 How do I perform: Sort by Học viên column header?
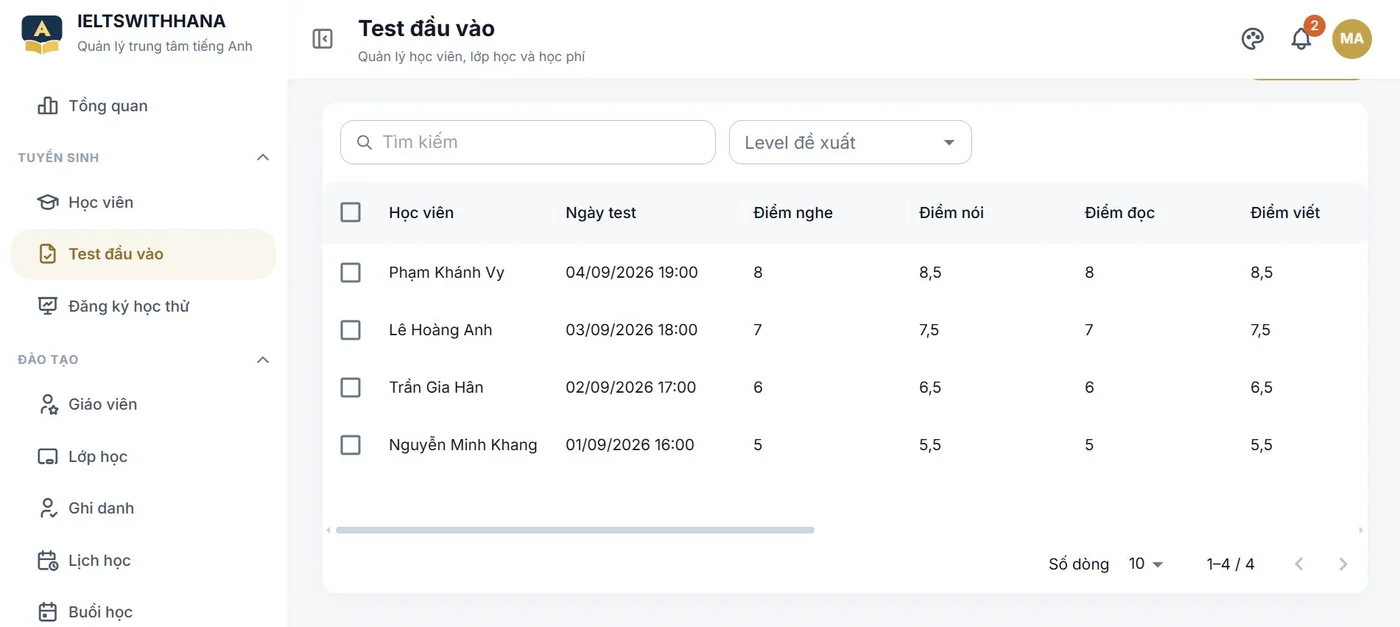click(x=421, y=212)
